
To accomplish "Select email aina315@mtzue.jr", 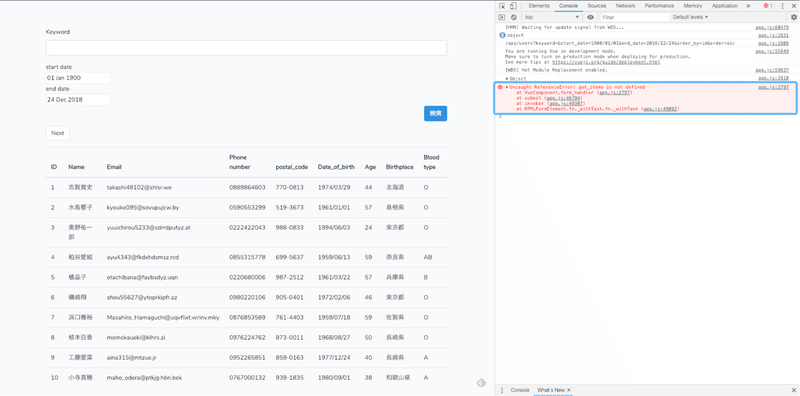I will (x=132, y=358).
